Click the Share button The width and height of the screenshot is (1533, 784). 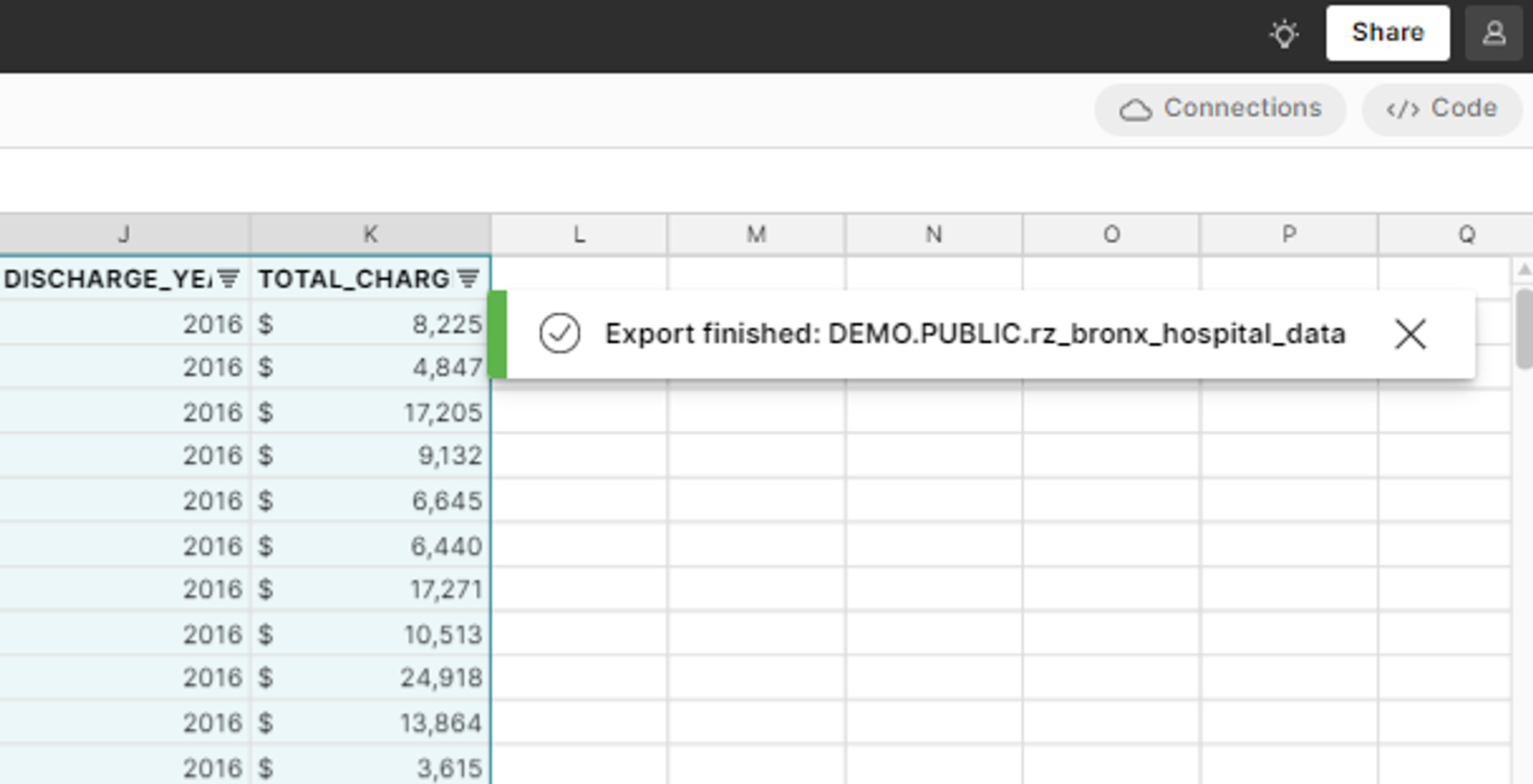point(1387,33)
